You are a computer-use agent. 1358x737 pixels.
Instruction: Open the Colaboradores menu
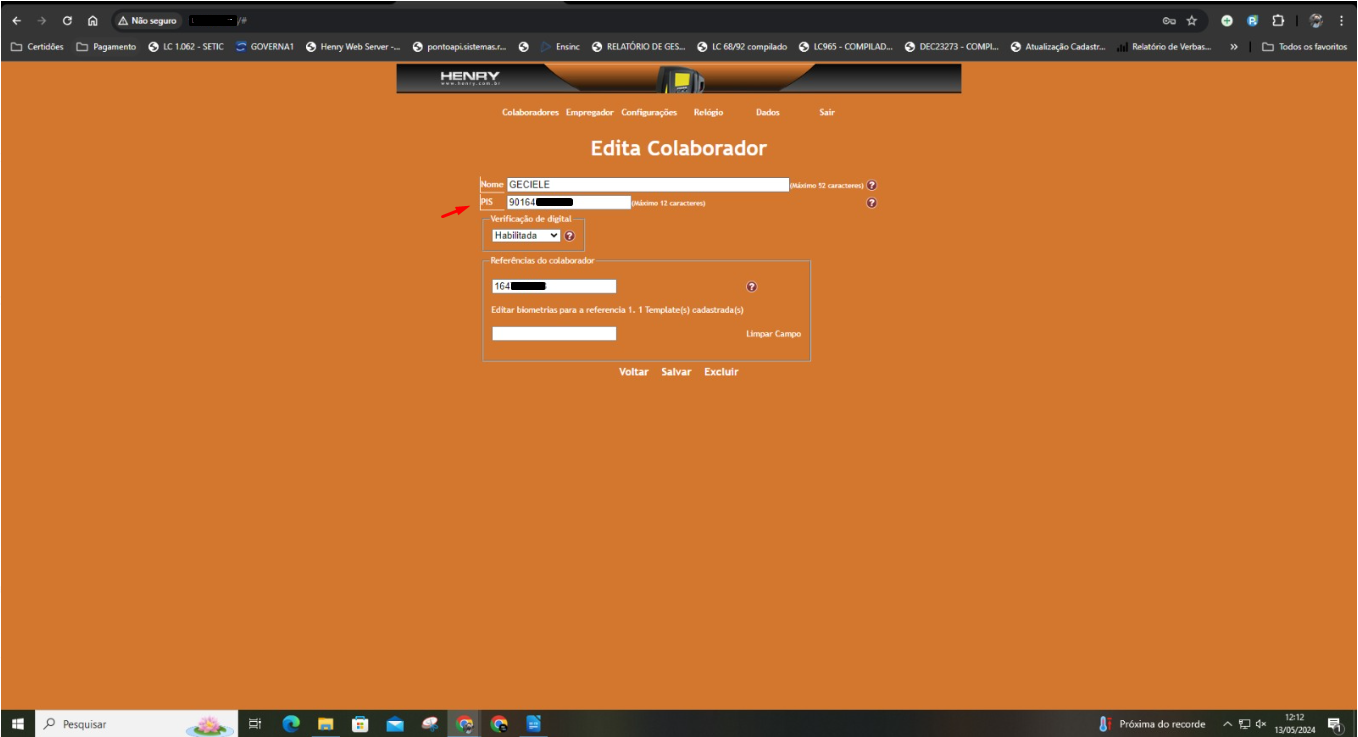click(530, 113)
